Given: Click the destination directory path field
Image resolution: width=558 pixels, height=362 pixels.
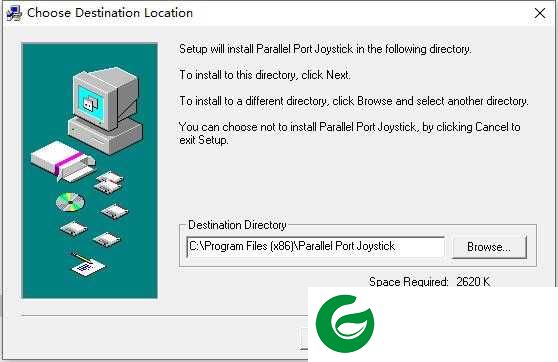Looking at the screenshot, I should [315, 246].
